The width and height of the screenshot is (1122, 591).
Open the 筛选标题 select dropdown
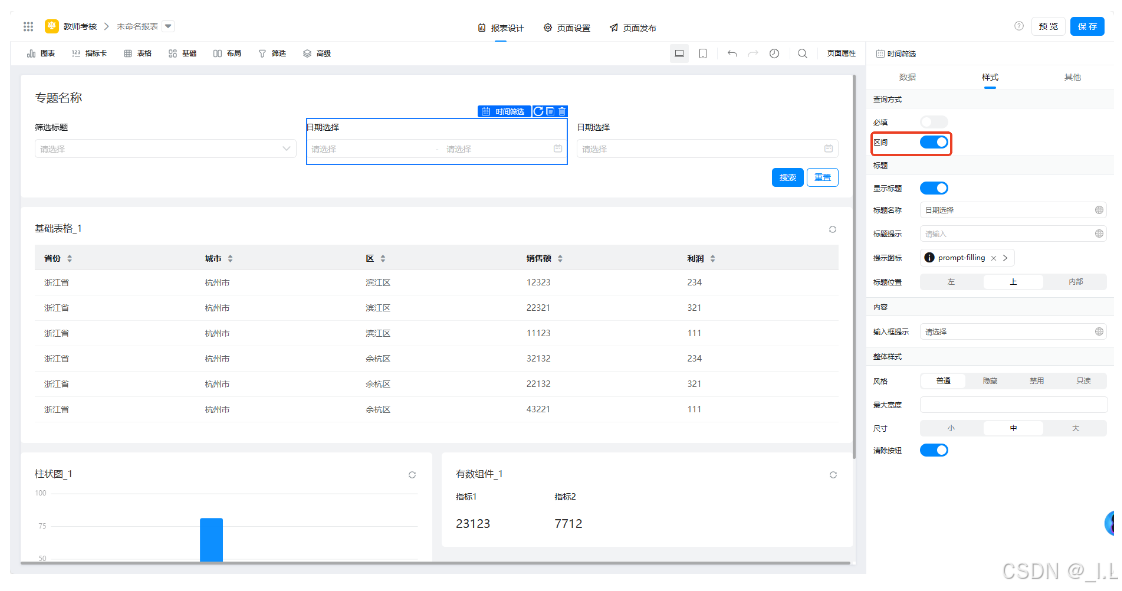coord(165,149)
